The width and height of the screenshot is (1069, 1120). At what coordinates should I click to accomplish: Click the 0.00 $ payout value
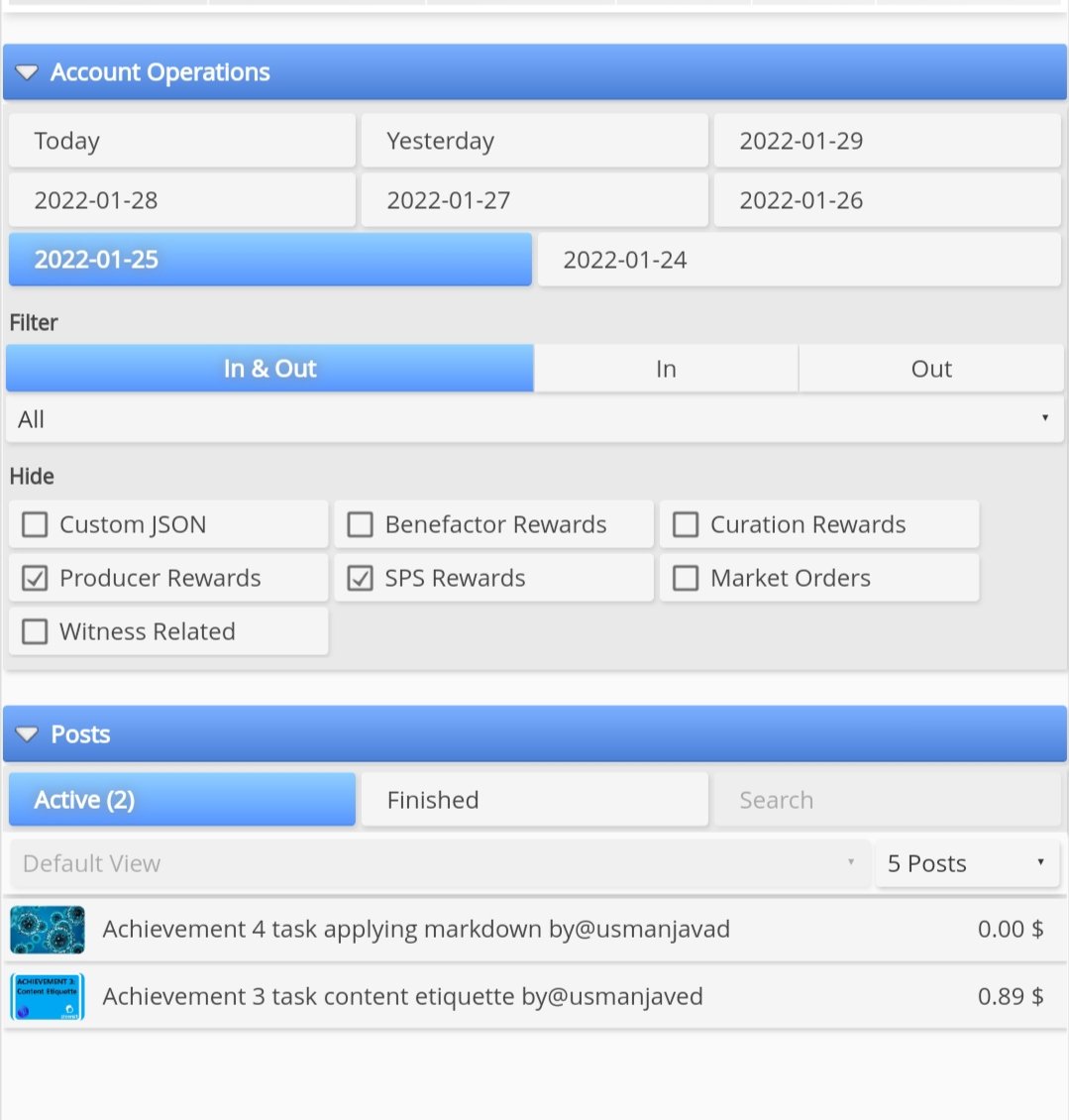[x=1011, y=930]
